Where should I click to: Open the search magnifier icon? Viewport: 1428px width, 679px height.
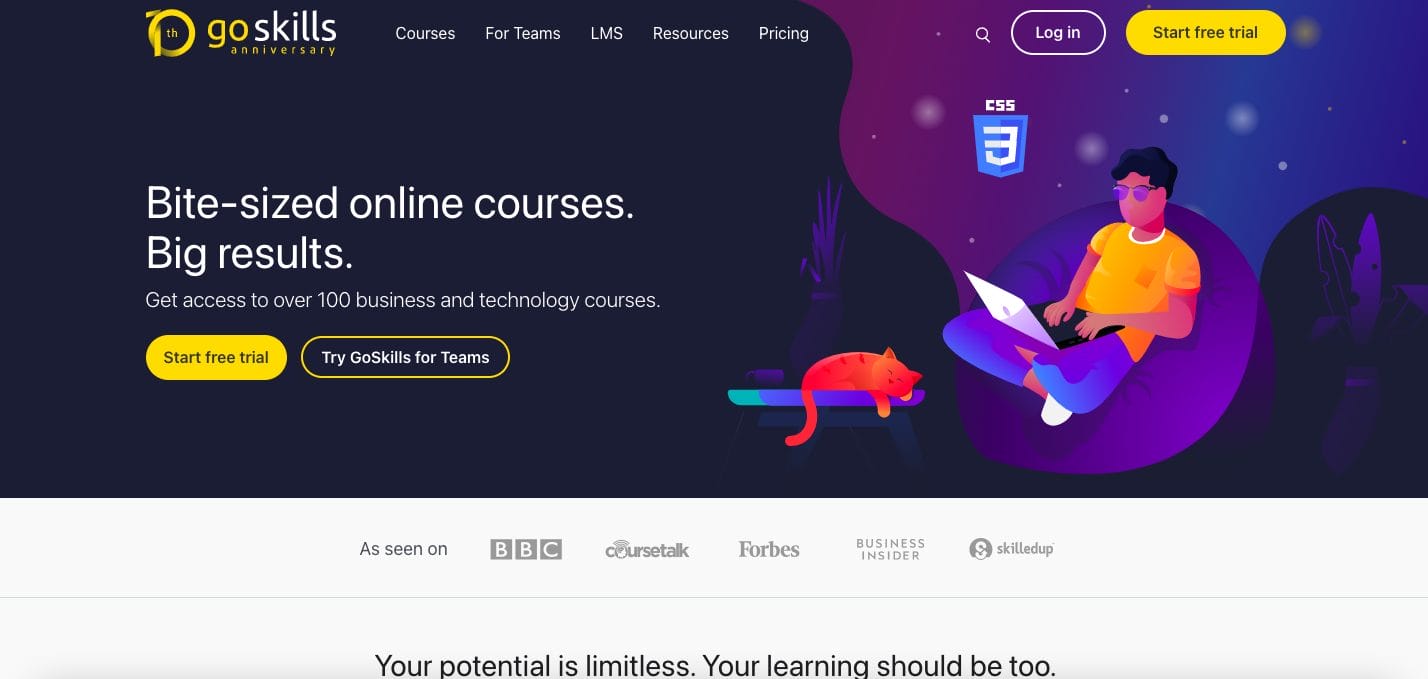[983, 35]
